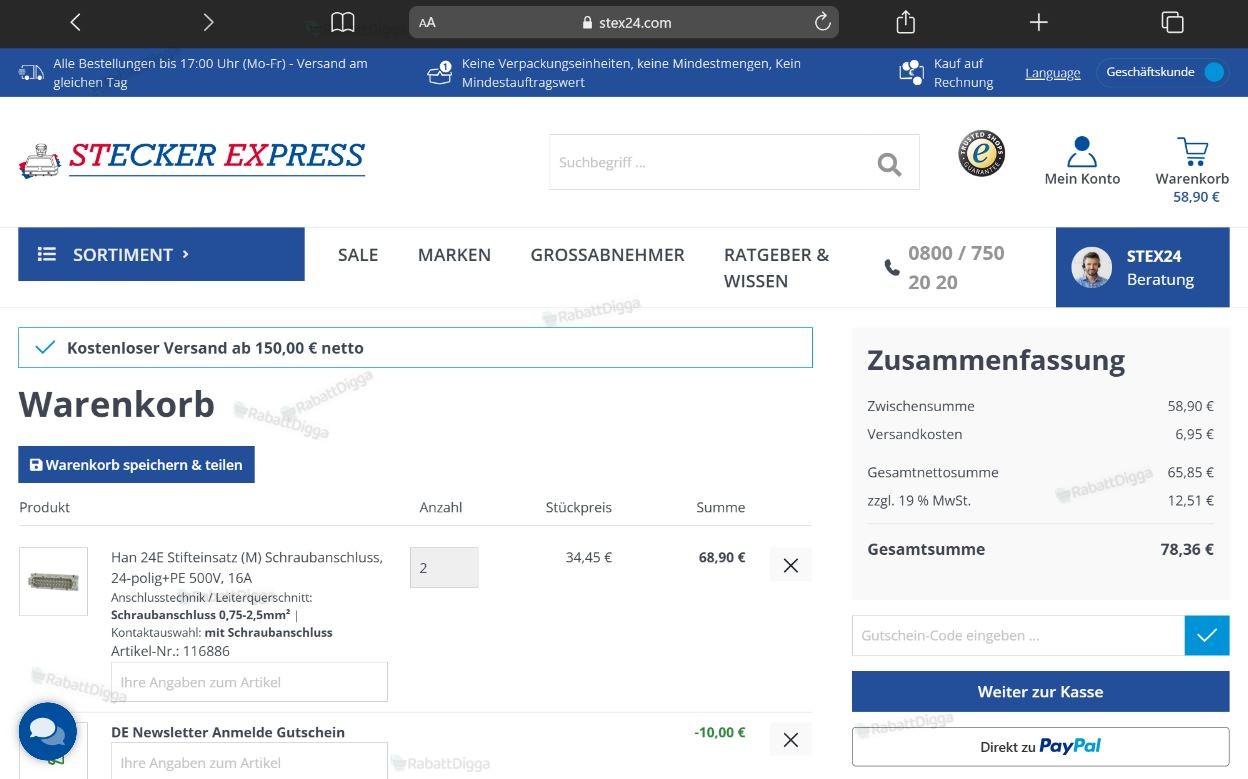Open the AA text size menu
Image resolution: width=1248 pixels, height=779 pixels.
click(427, 22)
